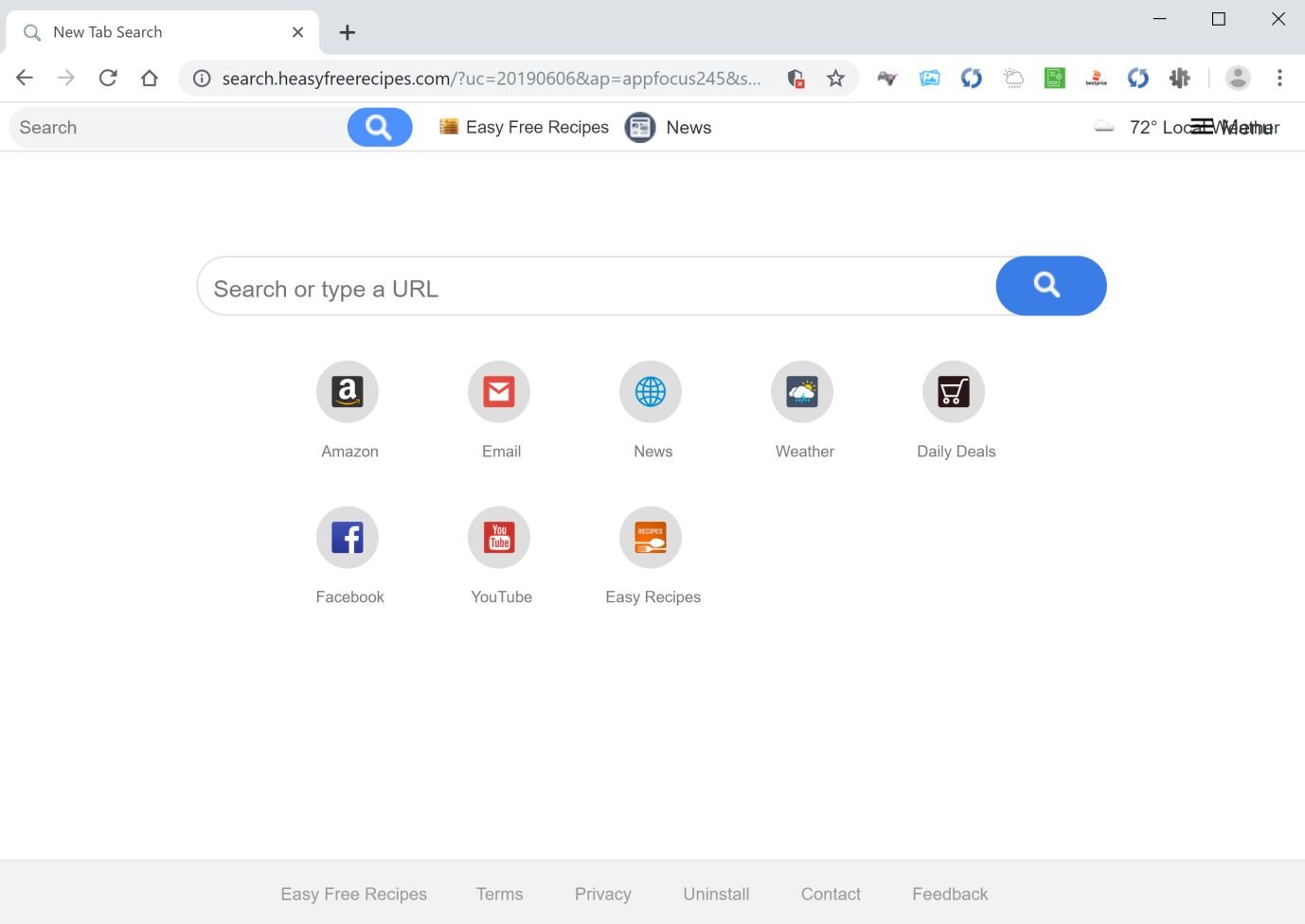1305x924 pixels.
Task: Open the Daily Deals cart icon
Action: tap(954, 392)
